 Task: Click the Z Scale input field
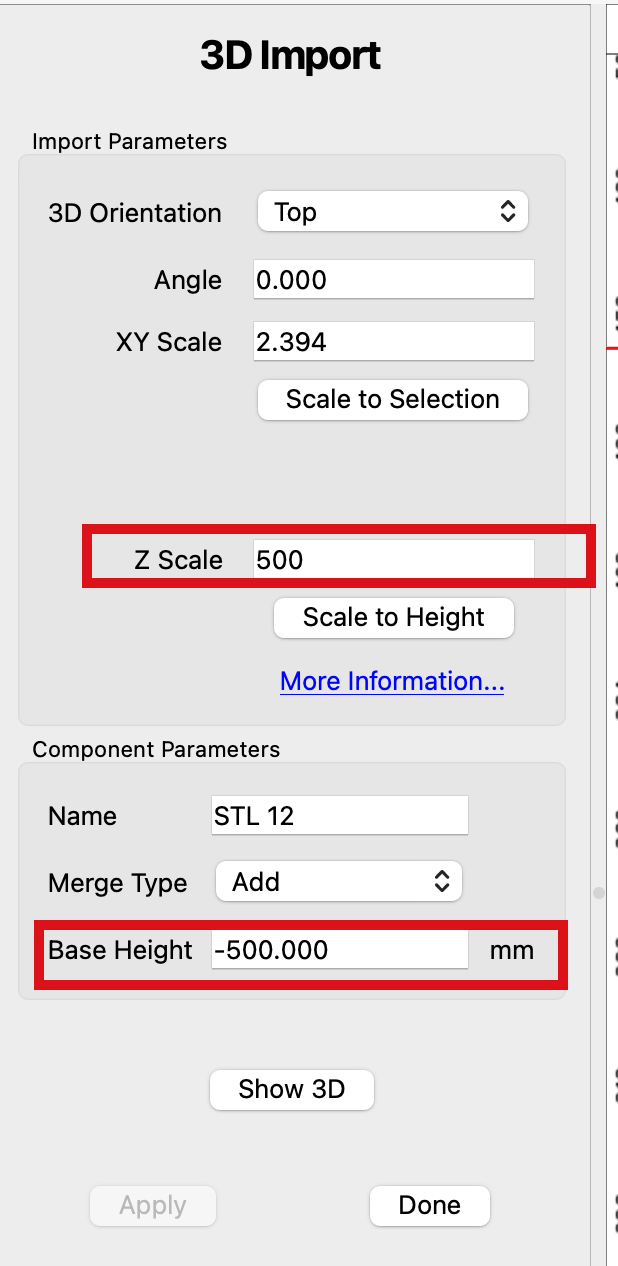point(393,560)
